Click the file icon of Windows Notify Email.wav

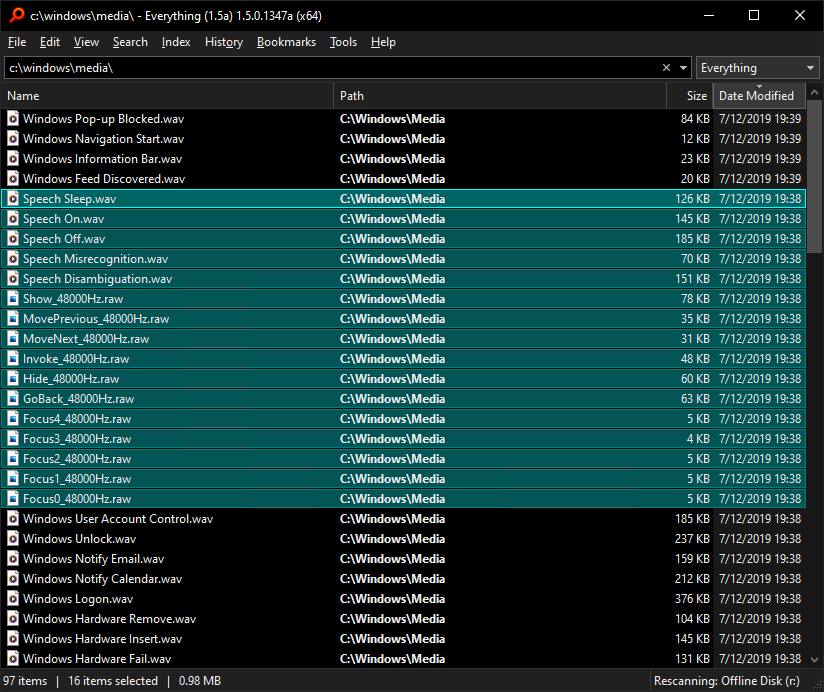pos(13,559)
